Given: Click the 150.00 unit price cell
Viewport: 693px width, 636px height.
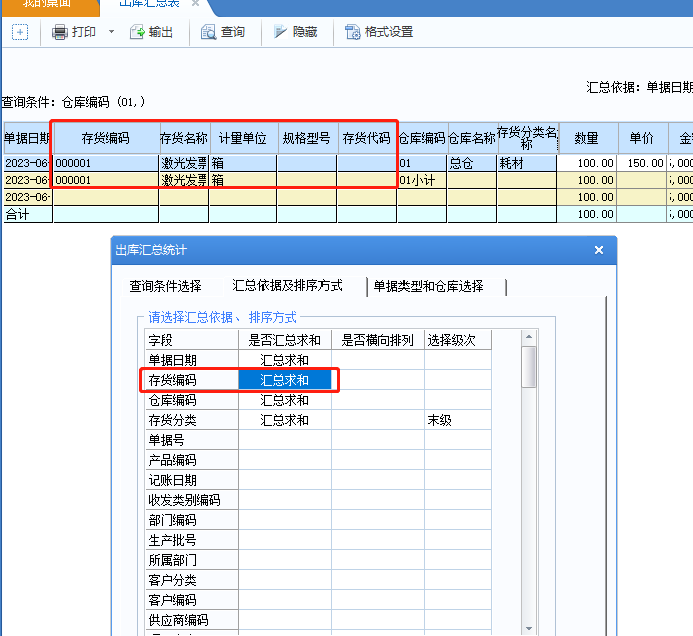Looking at the screenshot, I should point(642,164).
